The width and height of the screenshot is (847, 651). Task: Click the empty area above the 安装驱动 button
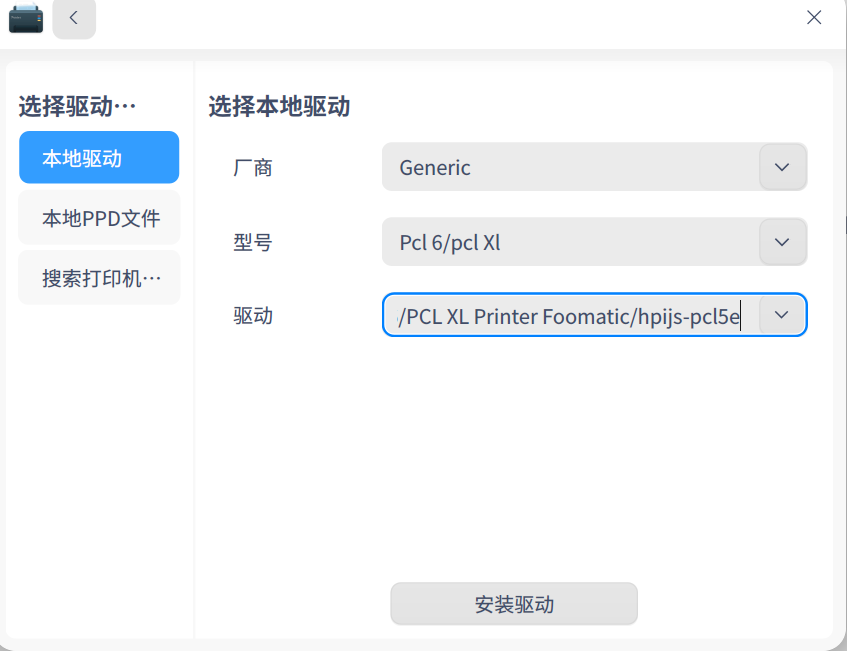tap(513, 459)
